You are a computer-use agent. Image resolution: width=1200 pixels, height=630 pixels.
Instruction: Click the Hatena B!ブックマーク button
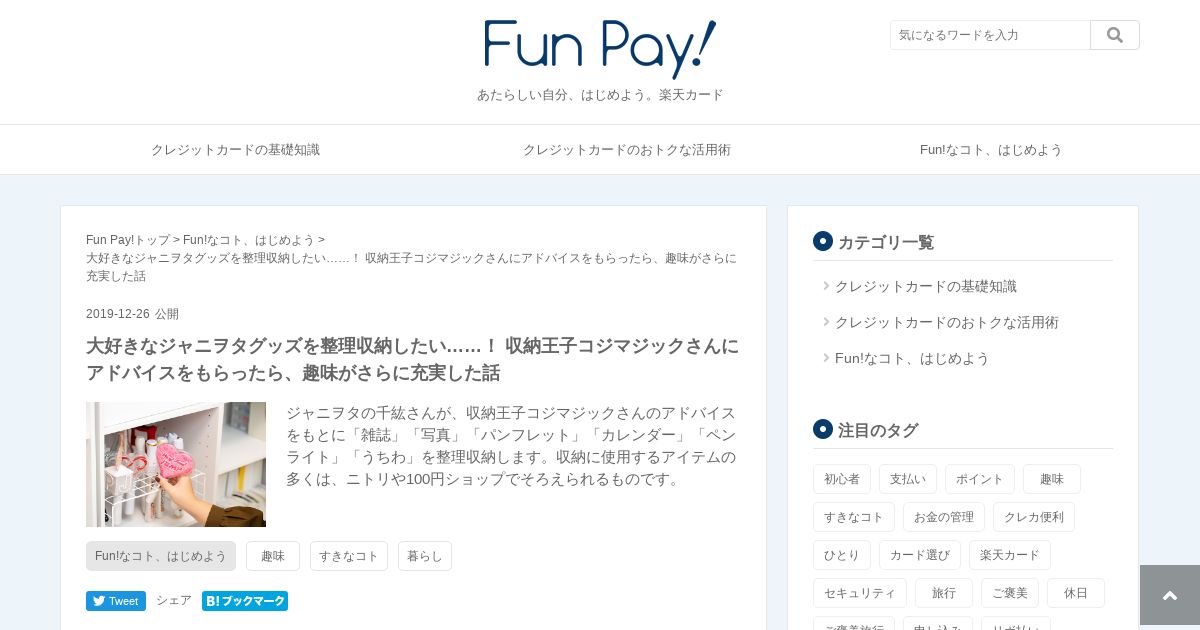click(245, 601)
